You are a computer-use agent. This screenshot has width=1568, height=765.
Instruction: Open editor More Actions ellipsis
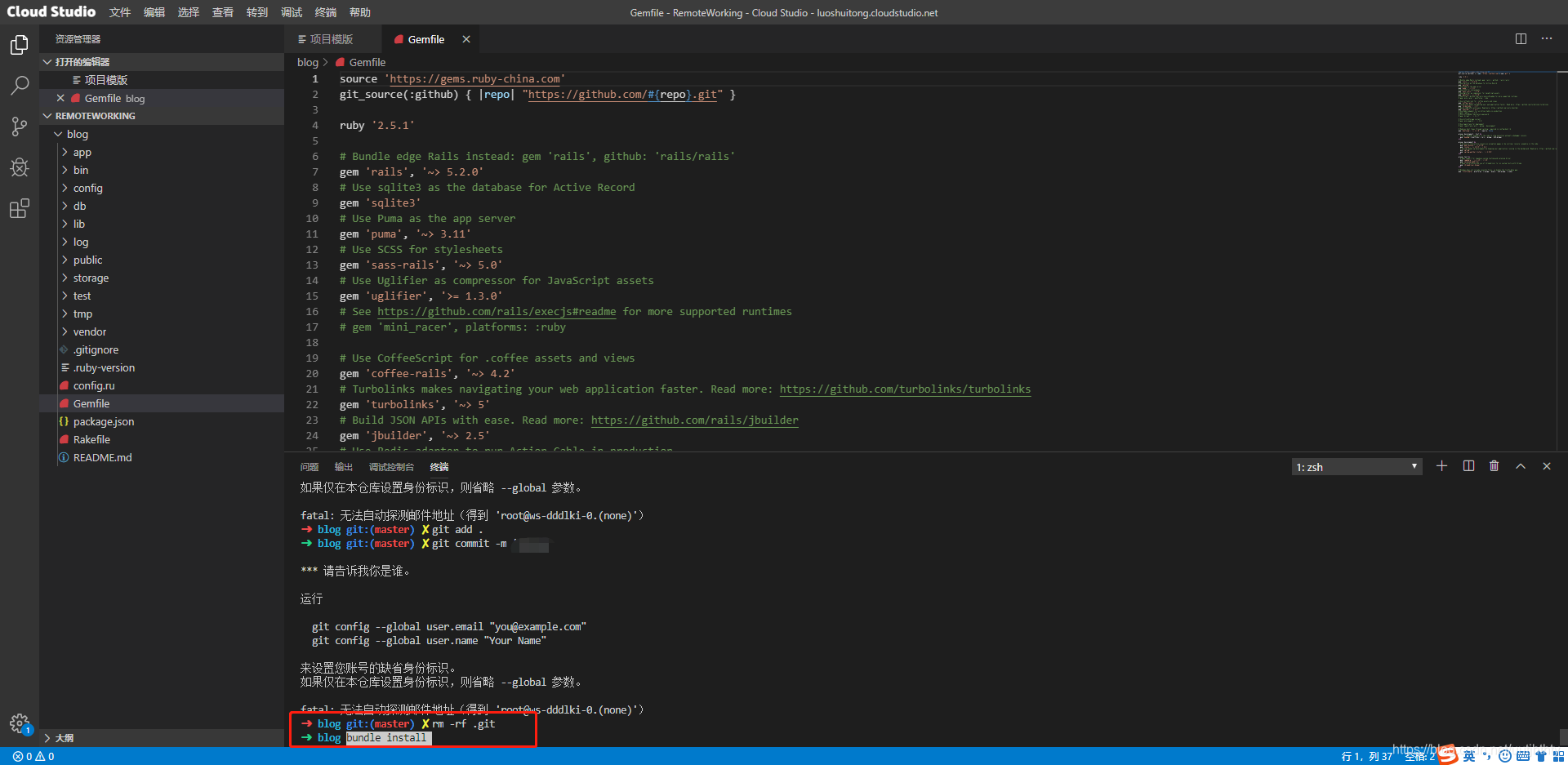1547,38
